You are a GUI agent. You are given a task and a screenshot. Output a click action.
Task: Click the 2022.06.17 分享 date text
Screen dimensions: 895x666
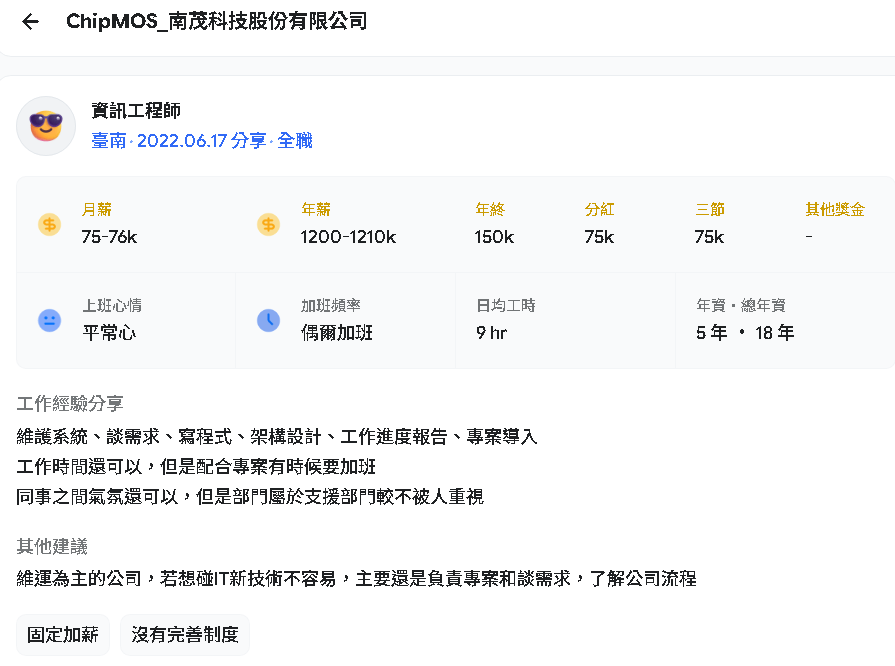pyautogui.click(x=201, y=140)
